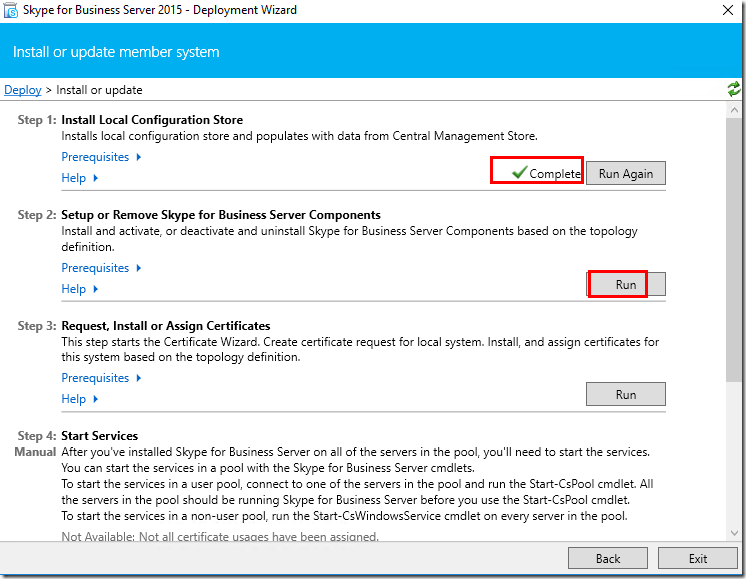Click the Skype for Business title bar icon

[11, 10]
